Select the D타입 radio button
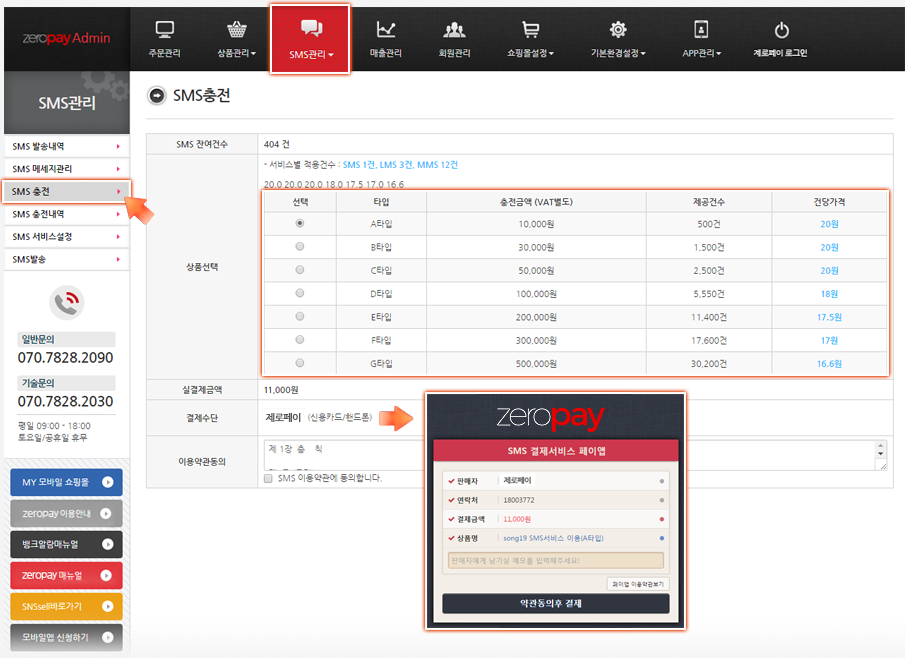 pyautogui.click(x=300, y=293)
